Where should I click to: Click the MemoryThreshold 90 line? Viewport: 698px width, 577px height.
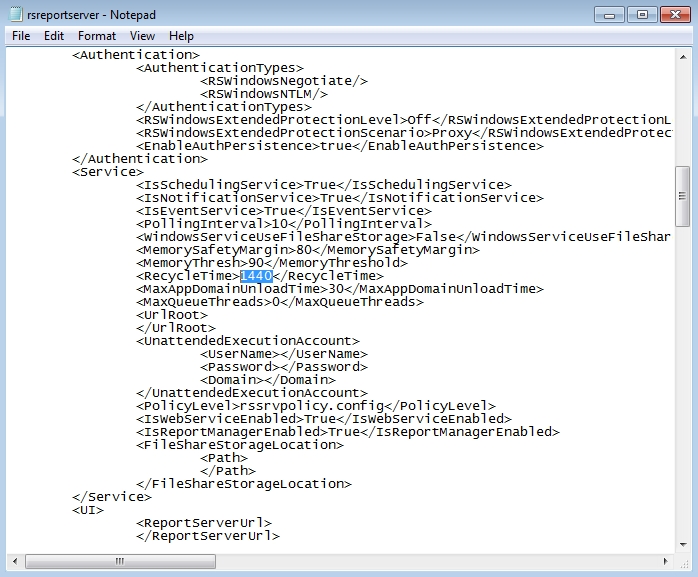[x=272, y=263]
